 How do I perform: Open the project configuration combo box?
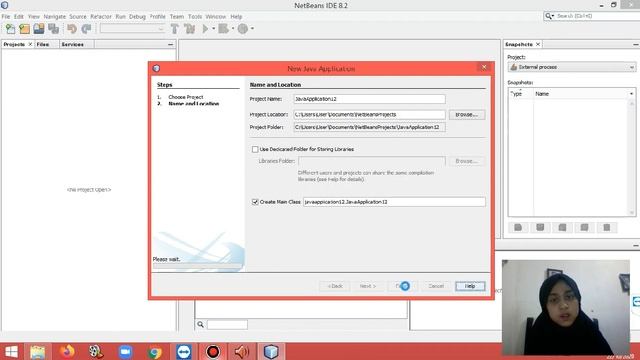[x=132, y=29]
